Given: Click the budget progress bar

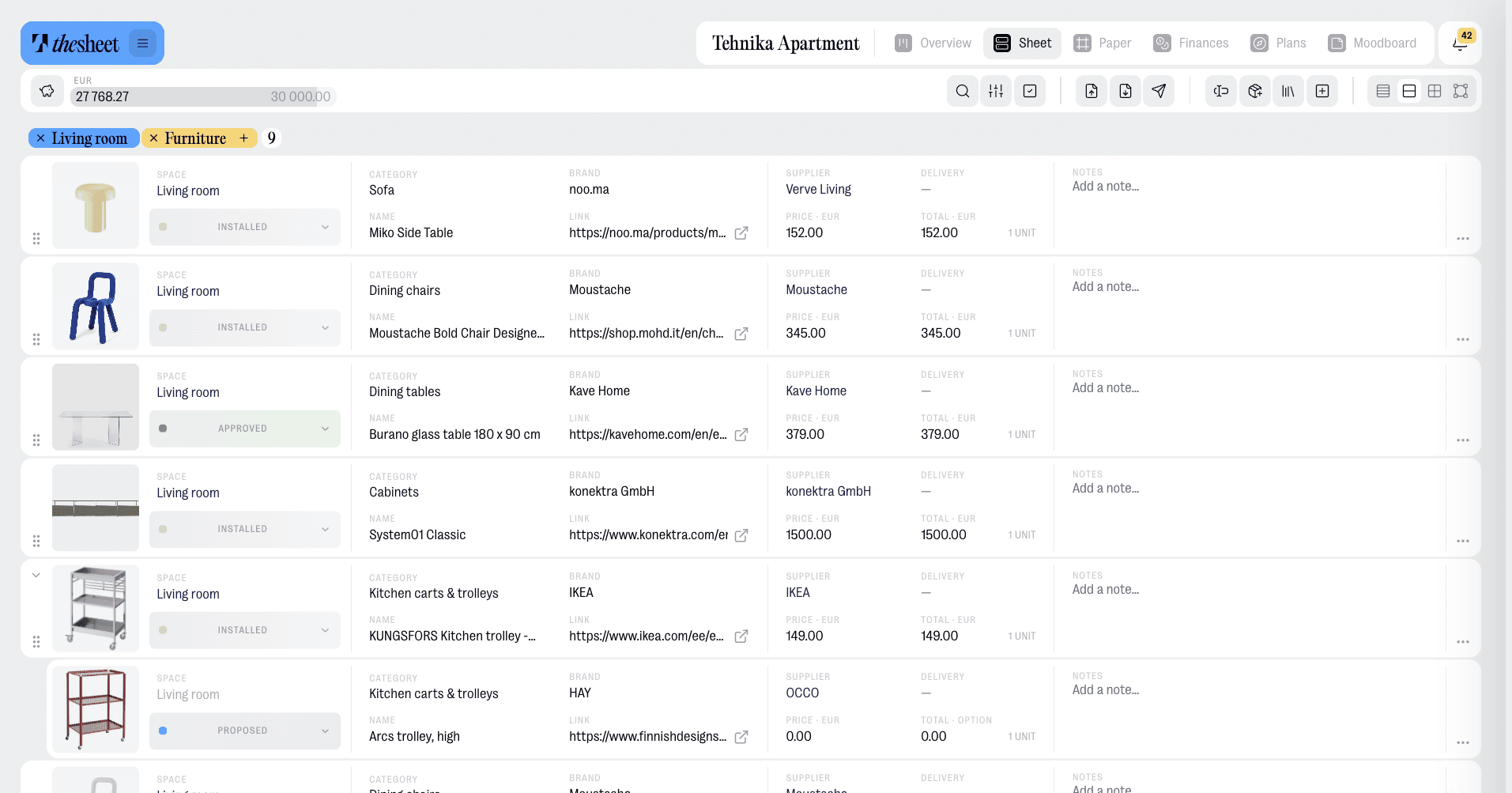Looking at the screenshot, I should [x=205, y=96].
